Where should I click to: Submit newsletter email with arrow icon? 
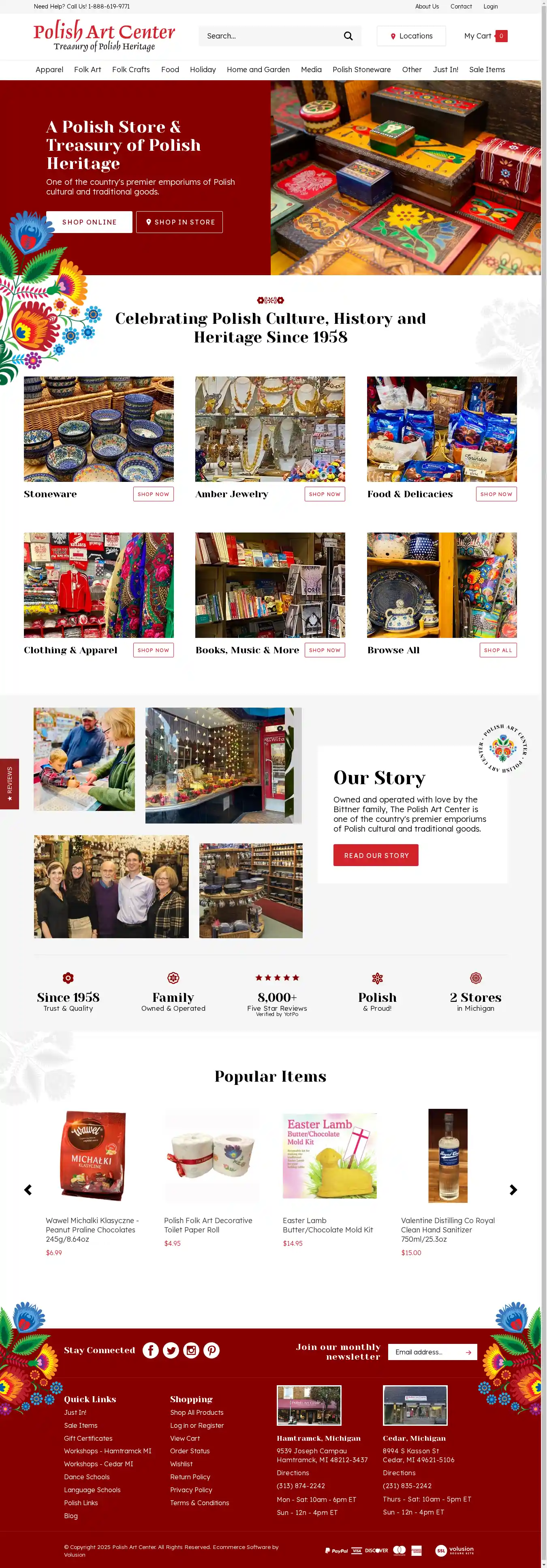point(468,1352)
